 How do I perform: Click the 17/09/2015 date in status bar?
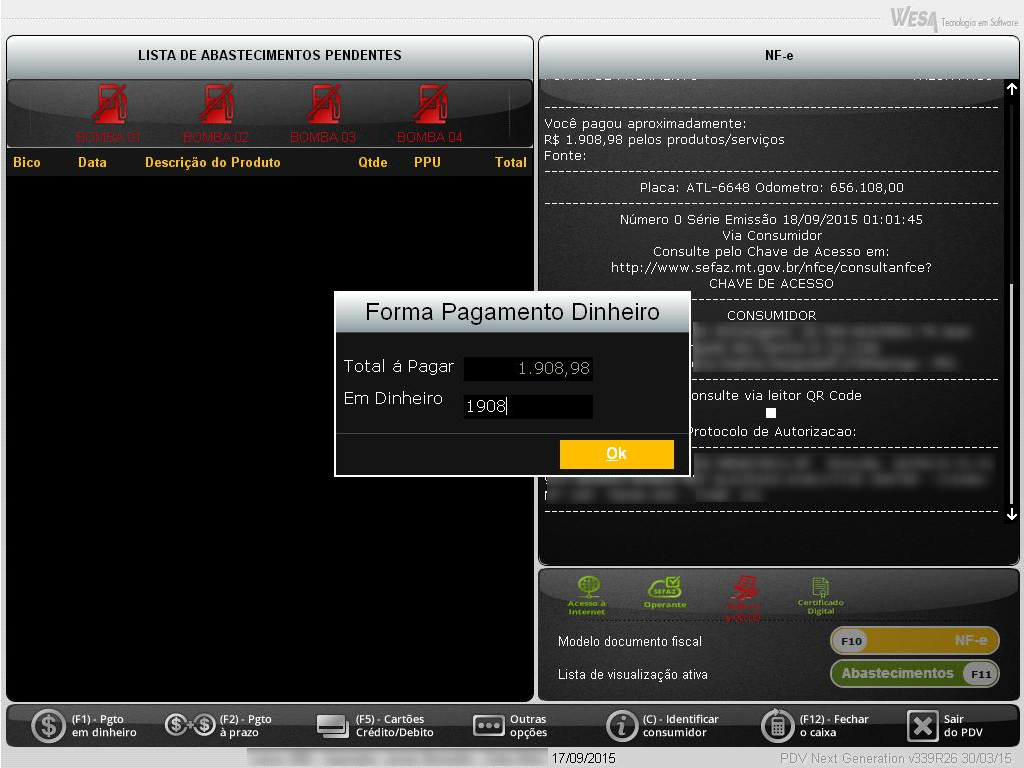(x=583, y=758)
